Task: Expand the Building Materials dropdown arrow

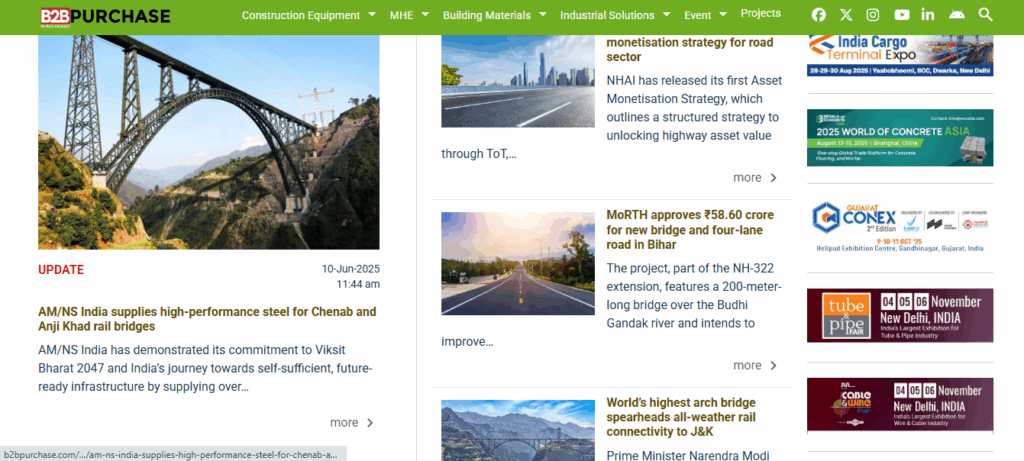Action: tap(543, 14)
